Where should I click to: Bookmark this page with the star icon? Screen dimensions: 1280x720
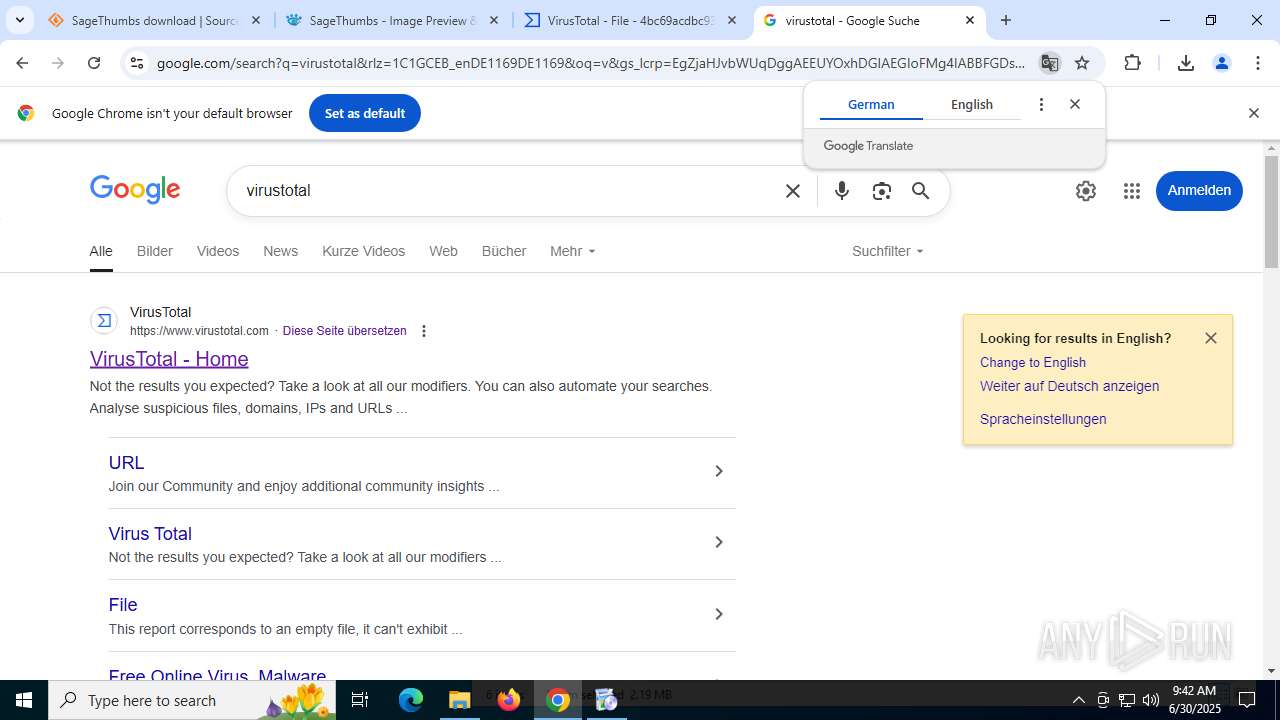(x=1082, y=63)
